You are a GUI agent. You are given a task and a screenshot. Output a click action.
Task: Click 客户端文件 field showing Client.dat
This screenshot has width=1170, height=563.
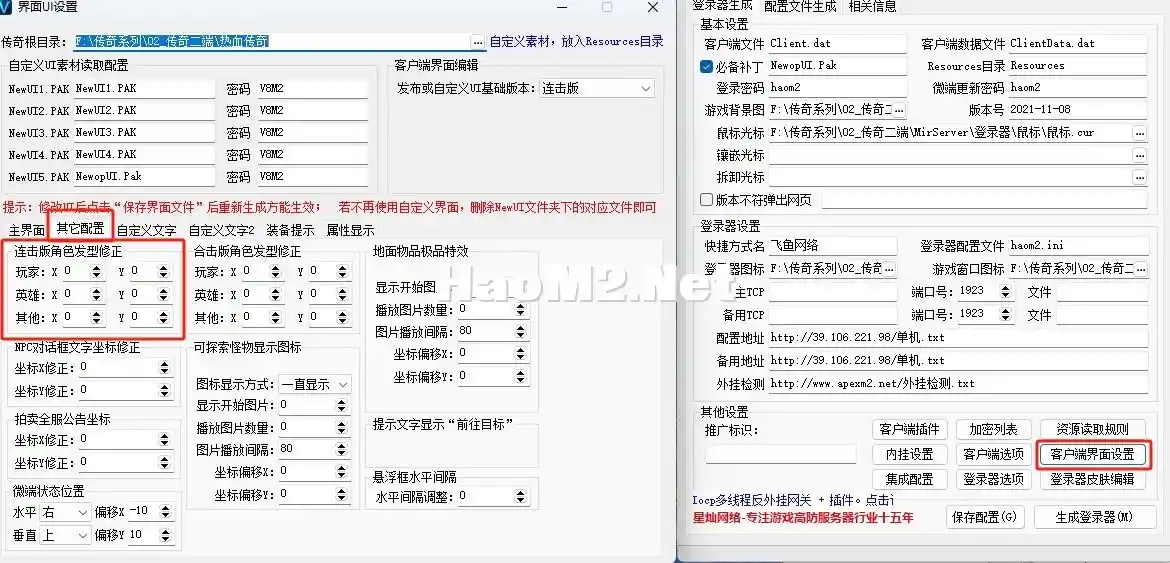(x=837, y=44)
